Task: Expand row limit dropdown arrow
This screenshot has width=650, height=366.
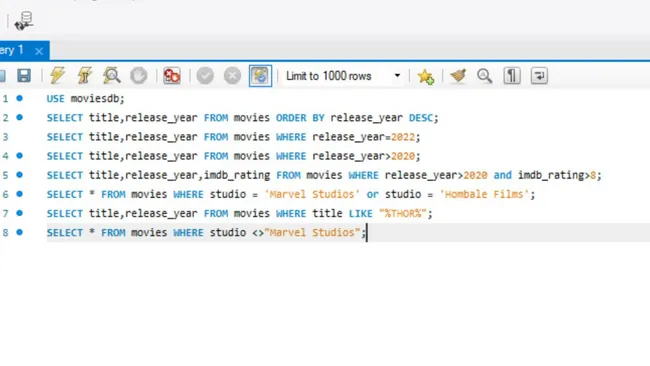Action: pyautogui.click(x=397, y=76)
